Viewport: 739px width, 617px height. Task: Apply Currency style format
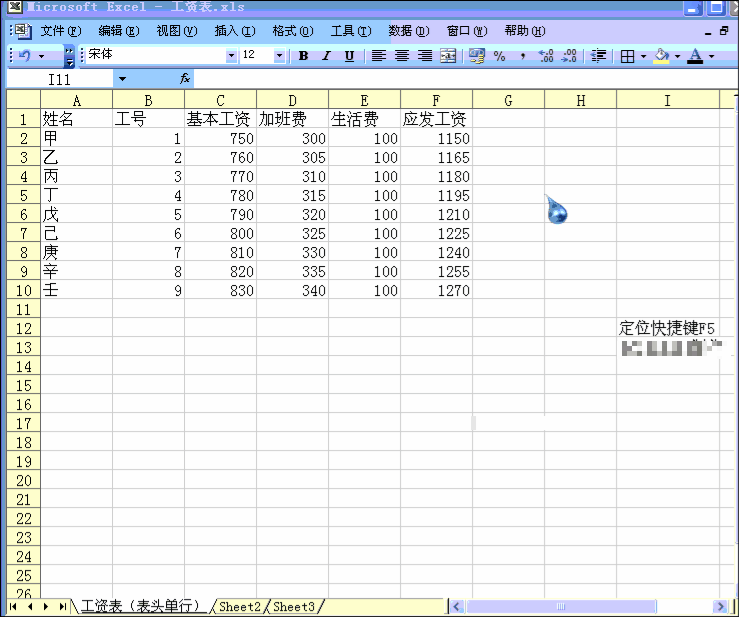(x=476, y=56)
